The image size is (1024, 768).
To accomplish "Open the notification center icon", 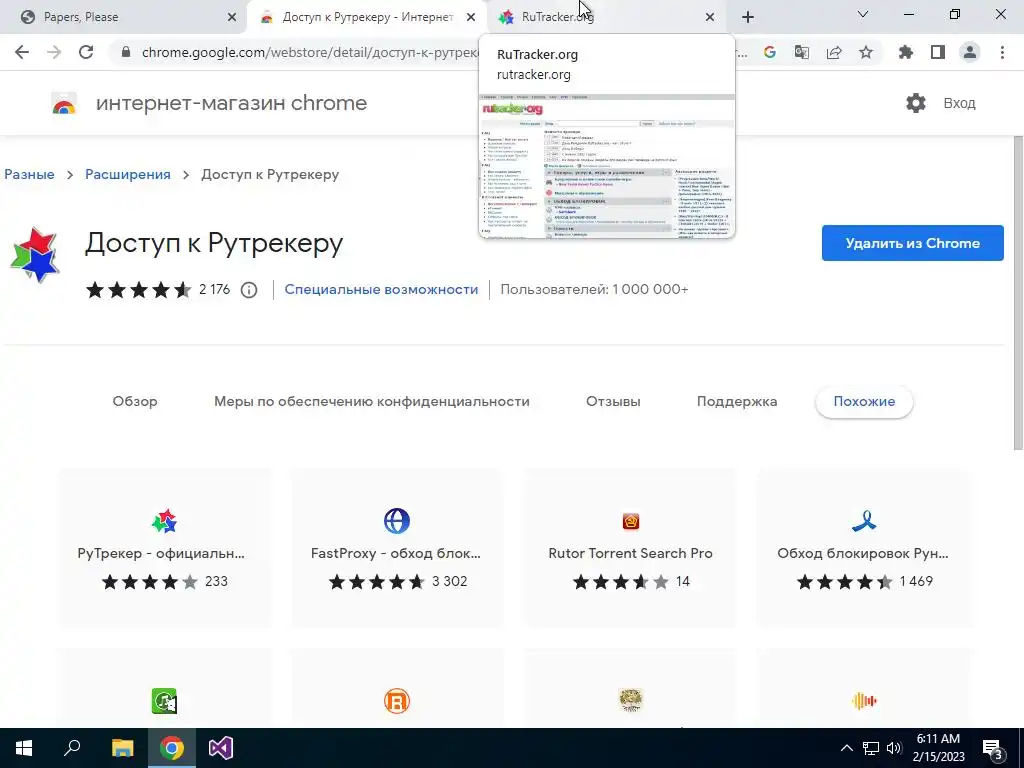I will click(993, 749).
